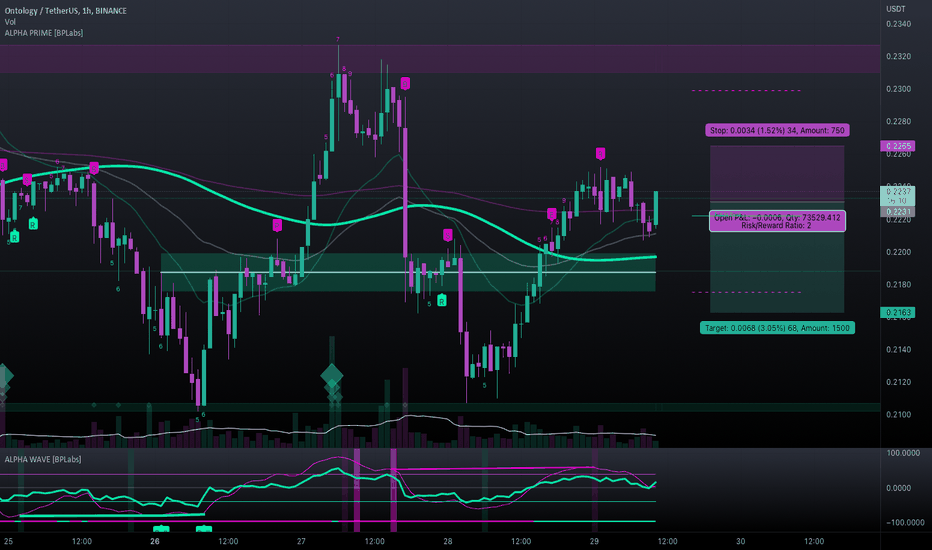
Task: Click the Open P&L Risk/Reward Ratio box
Action: point(777,221)
